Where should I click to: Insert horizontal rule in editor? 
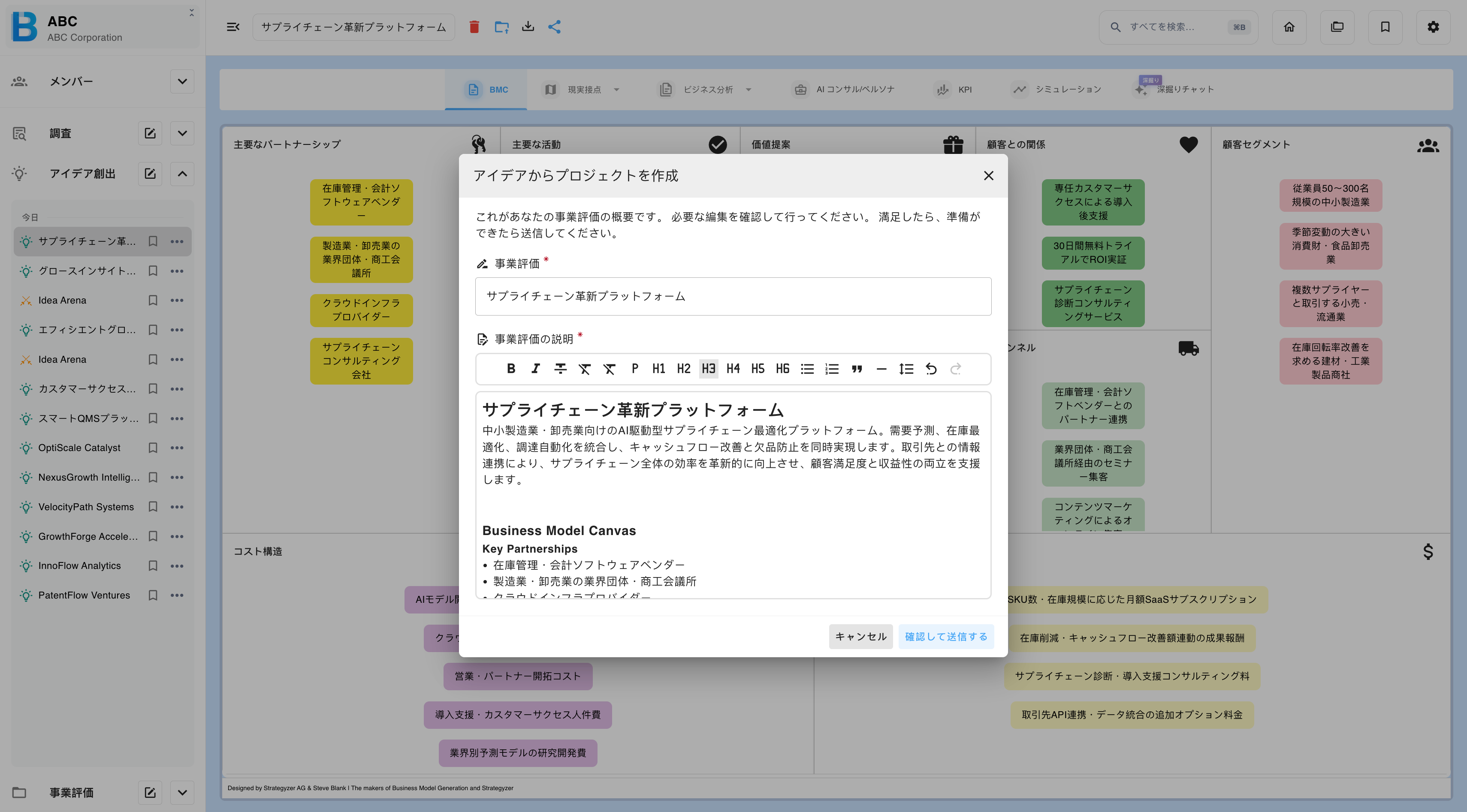point(881,369)
